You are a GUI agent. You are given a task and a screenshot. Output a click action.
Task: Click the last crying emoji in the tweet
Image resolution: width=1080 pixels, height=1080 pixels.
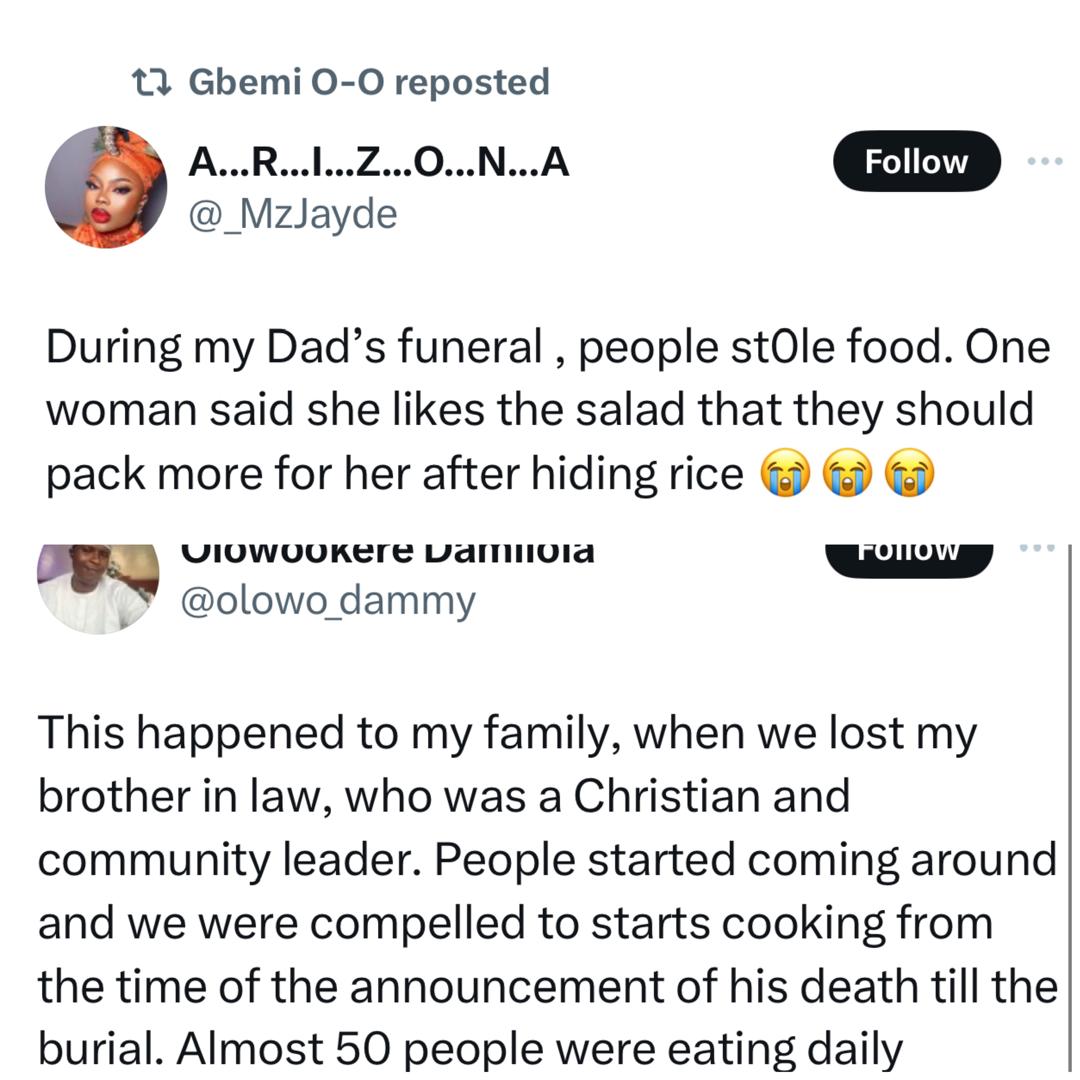908,475
